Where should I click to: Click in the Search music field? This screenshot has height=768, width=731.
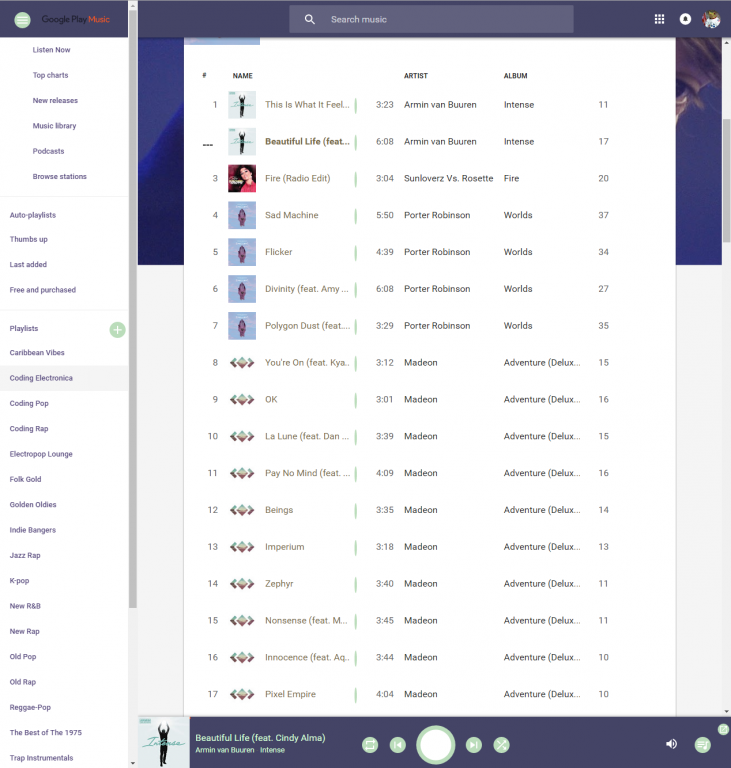pos(431,20)
